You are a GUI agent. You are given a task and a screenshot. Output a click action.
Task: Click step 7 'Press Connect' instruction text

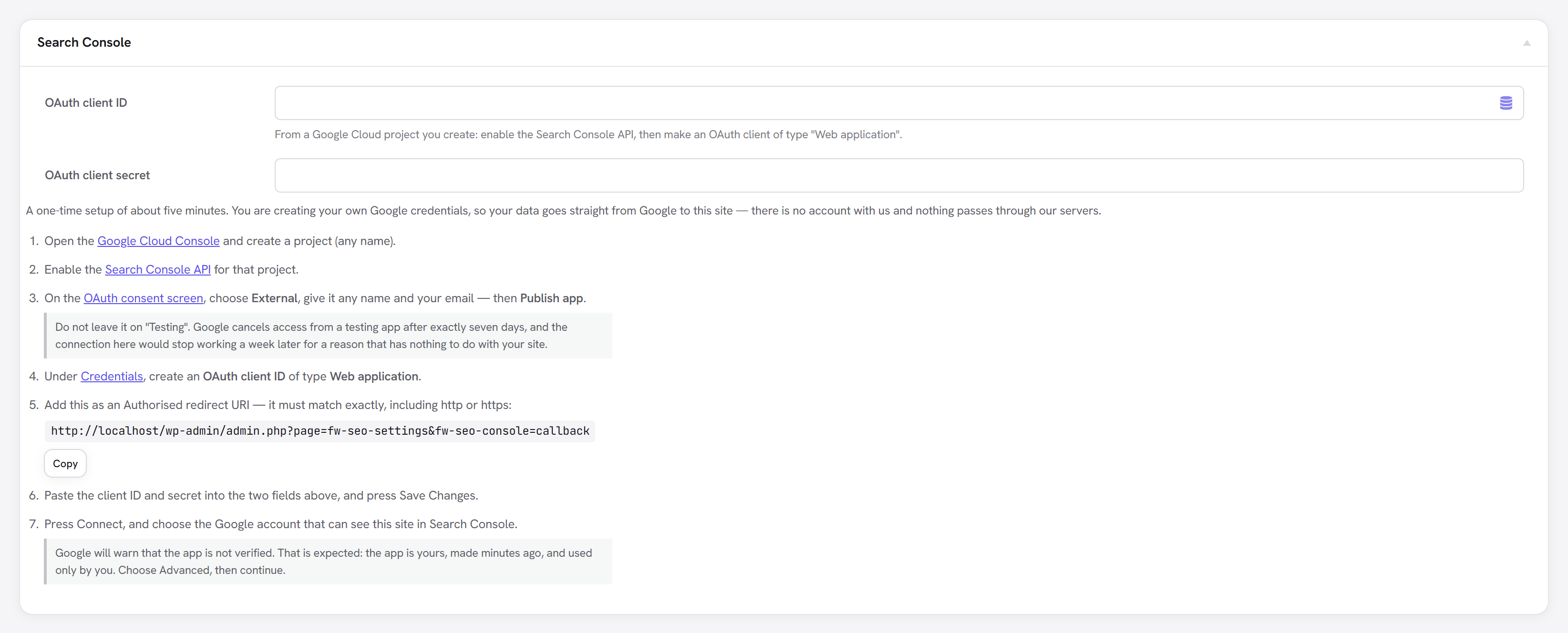[x=280, y=524]
